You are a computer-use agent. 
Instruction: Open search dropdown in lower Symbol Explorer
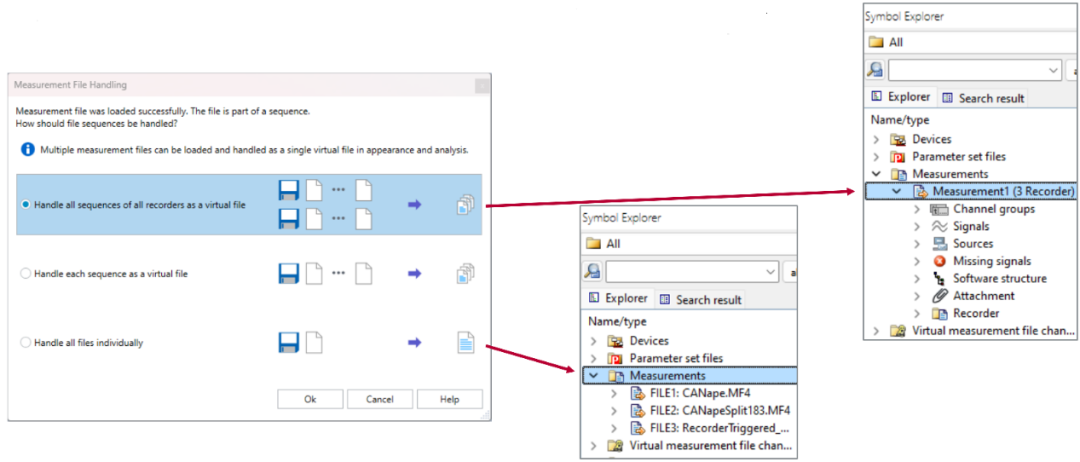click(x=771, y=272)
